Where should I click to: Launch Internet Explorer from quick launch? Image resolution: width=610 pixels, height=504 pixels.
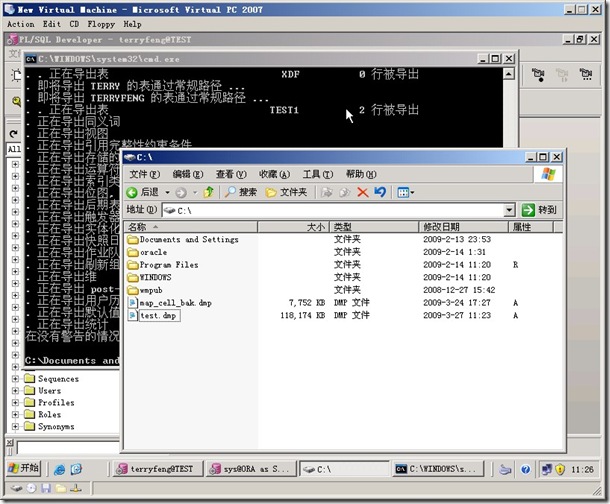click(x=59, y=468)
